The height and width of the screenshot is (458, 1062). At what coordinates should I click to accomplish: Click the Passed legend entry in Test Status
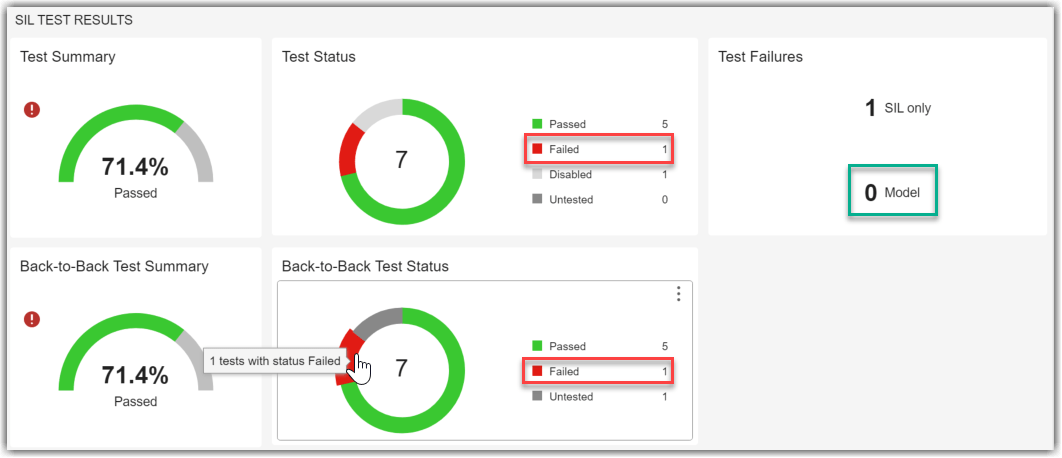point(567,124)
